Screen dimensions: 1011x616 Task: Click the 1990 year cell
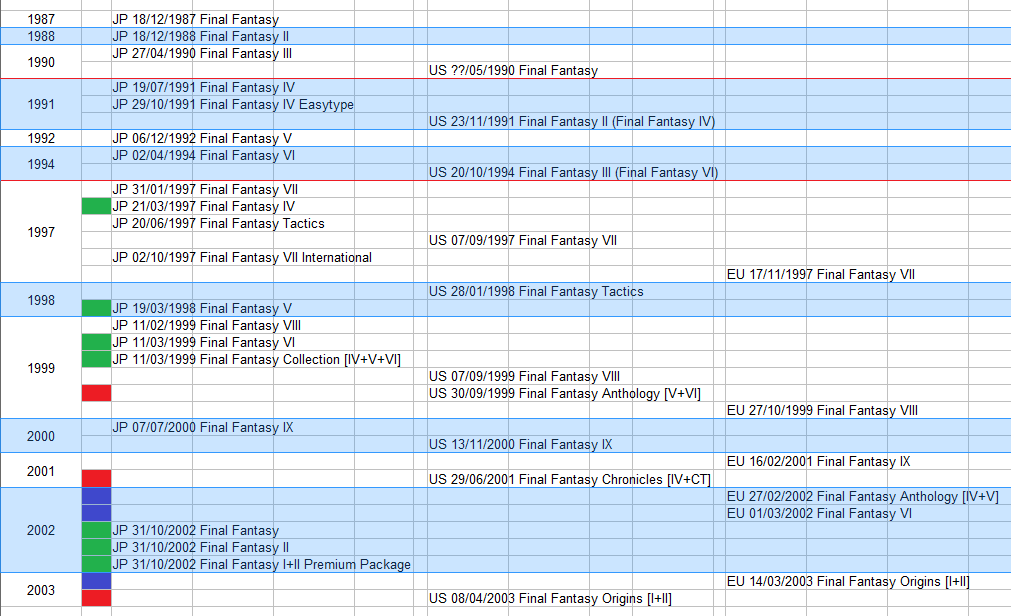tap(41, 62)
